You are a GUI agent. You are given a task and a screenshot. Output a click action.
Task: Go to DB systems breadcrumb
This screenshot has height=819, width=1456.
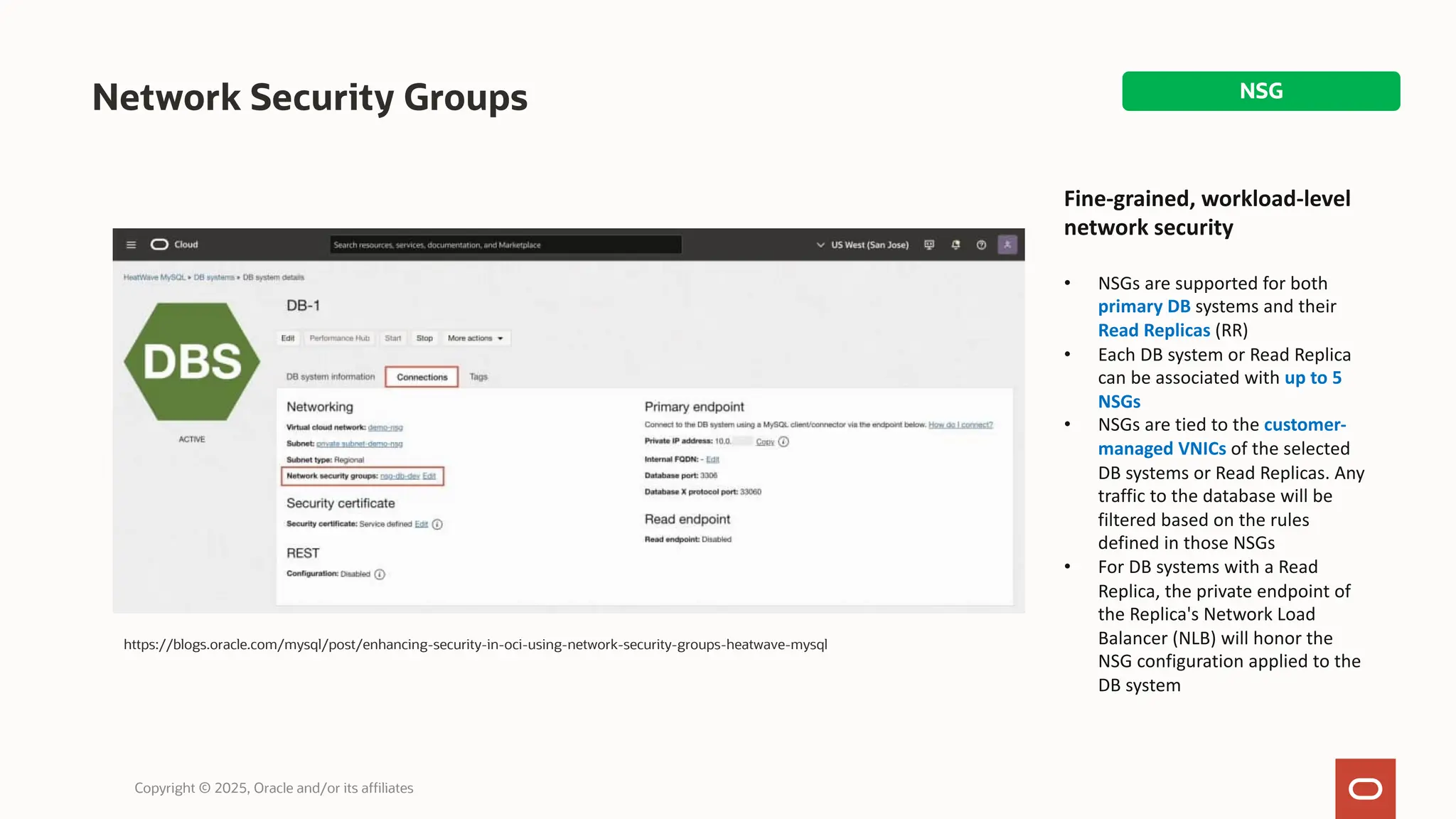tap(214, 277)
